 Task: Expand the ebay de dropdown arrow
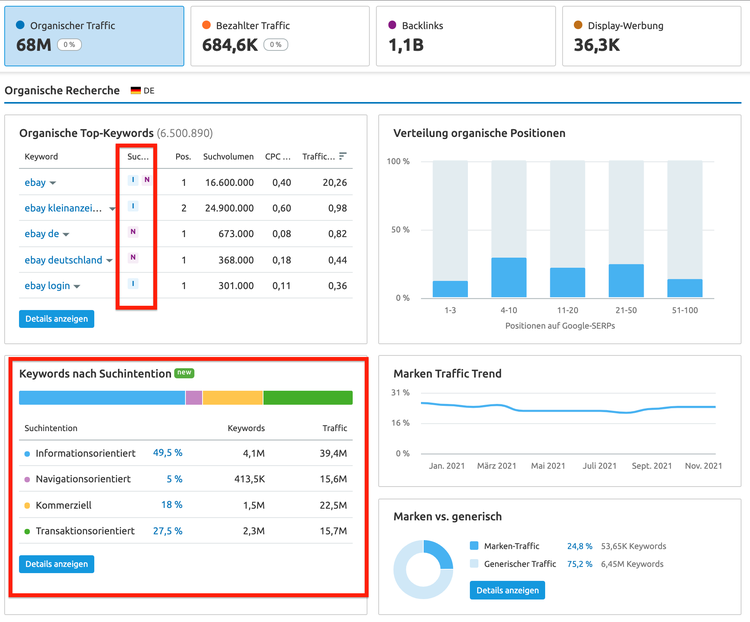point(66,234)
